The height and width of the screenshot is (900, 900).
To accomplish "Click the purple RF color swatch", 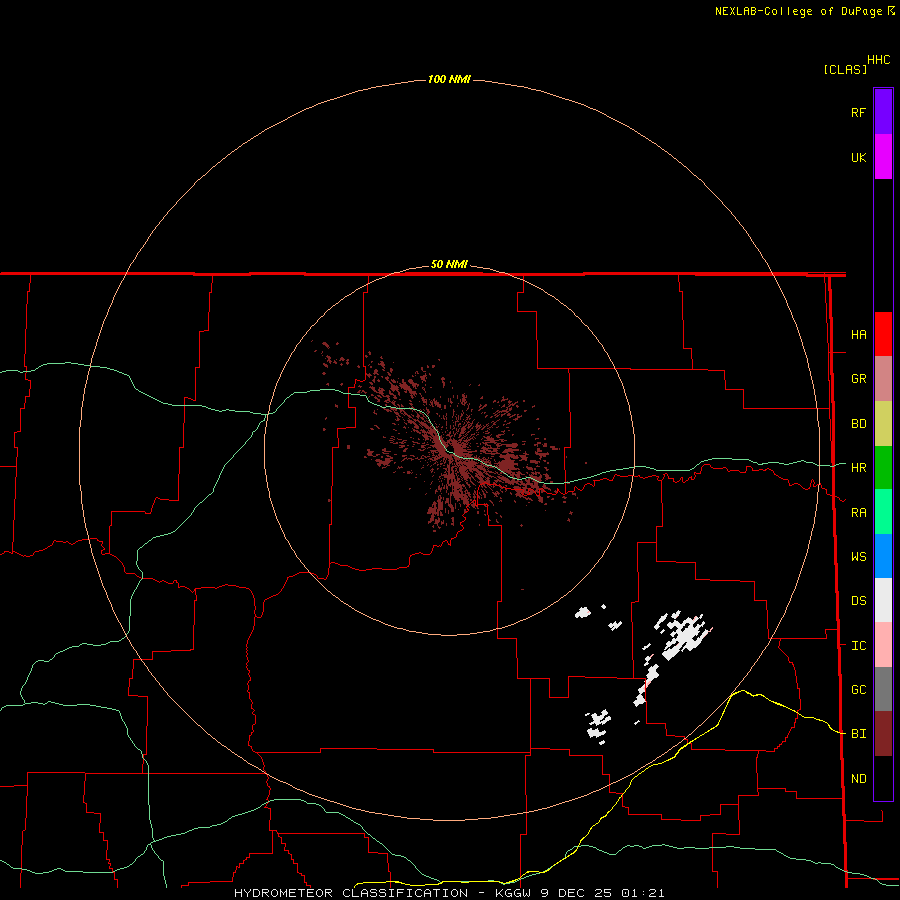I will pos(883,112).
